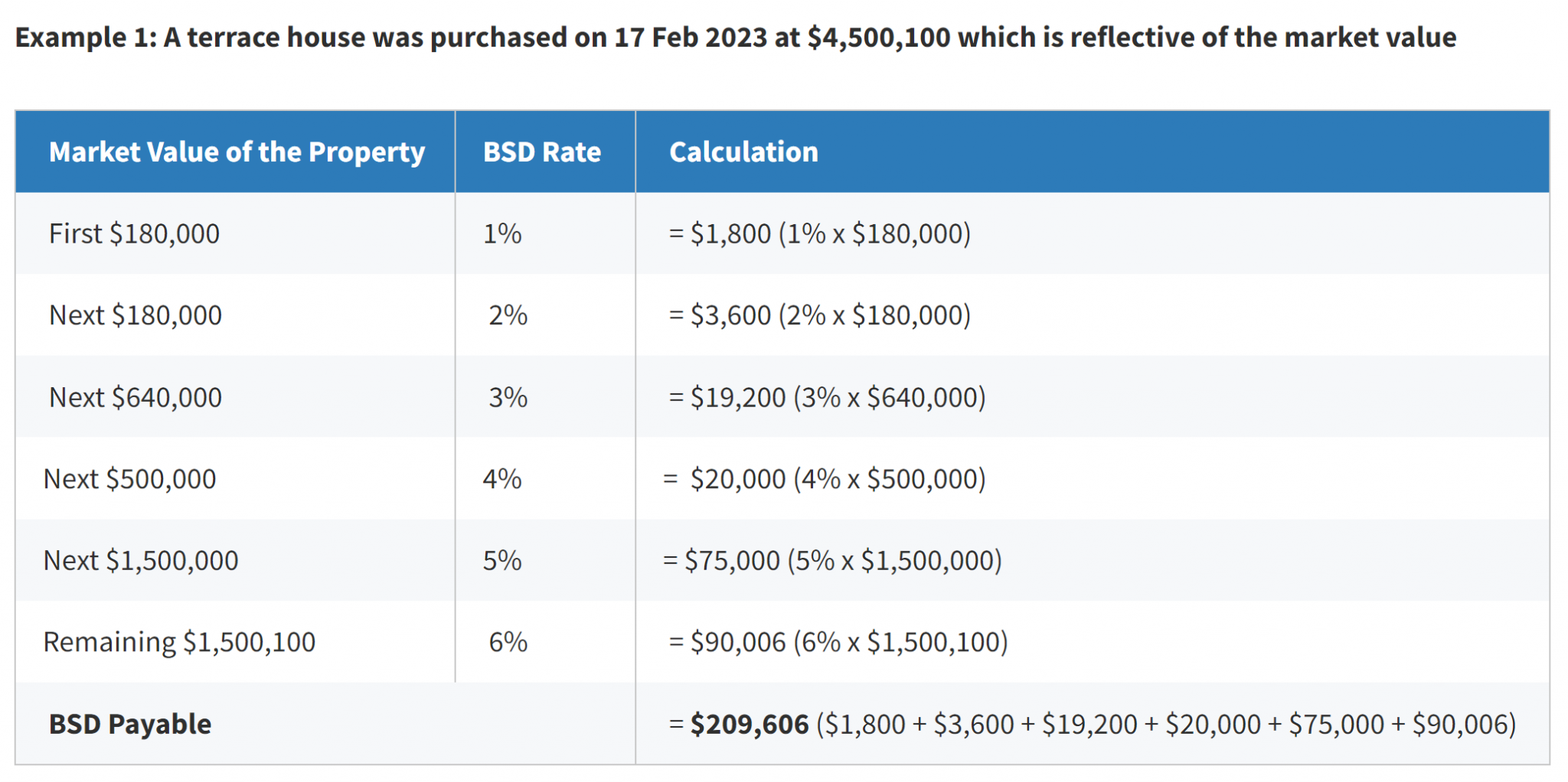Click the Example 1 heading text

(x=735, y=37)
